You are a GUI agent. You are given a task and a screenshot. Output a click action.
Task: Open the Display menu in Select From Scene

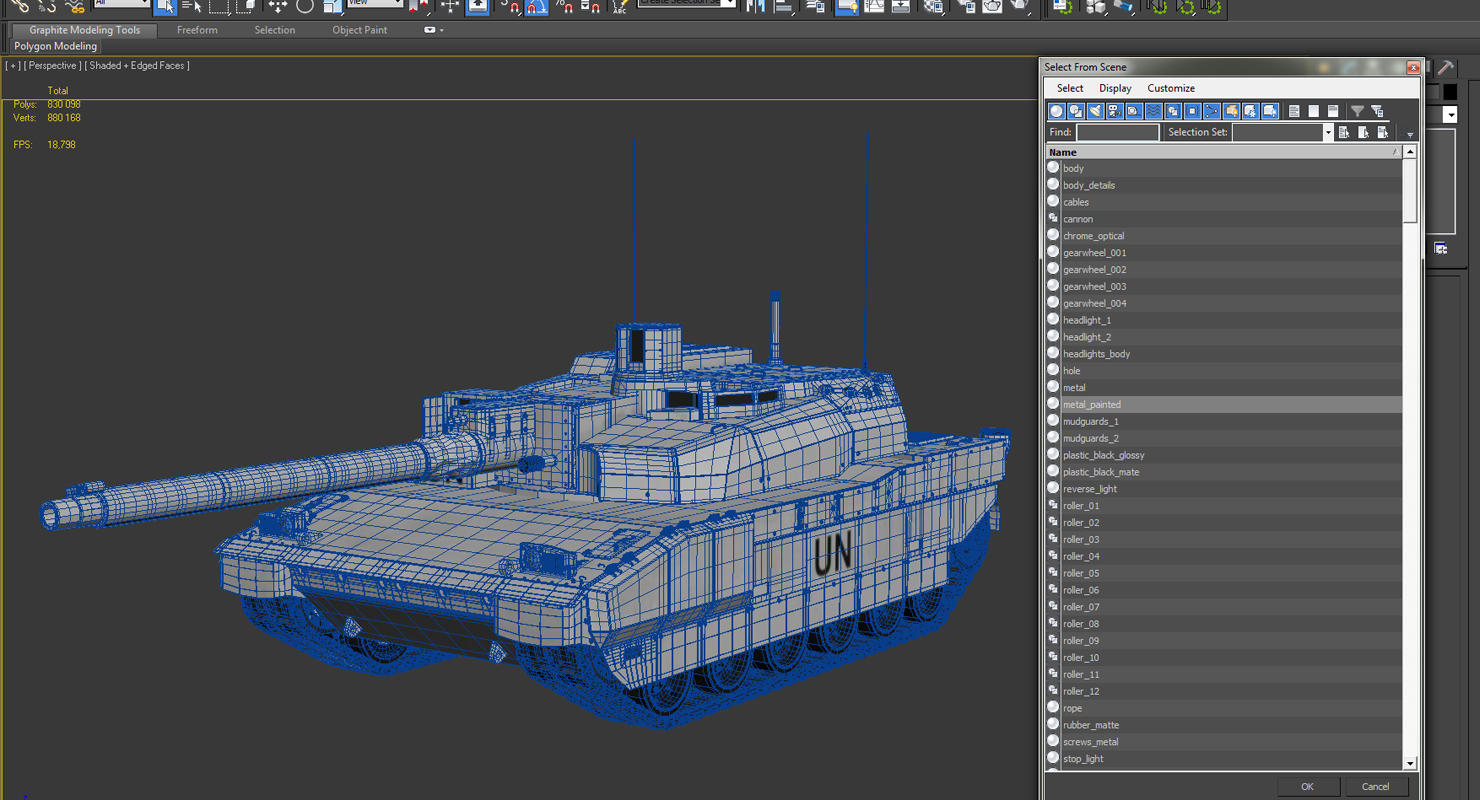(x=1115, y=88)
